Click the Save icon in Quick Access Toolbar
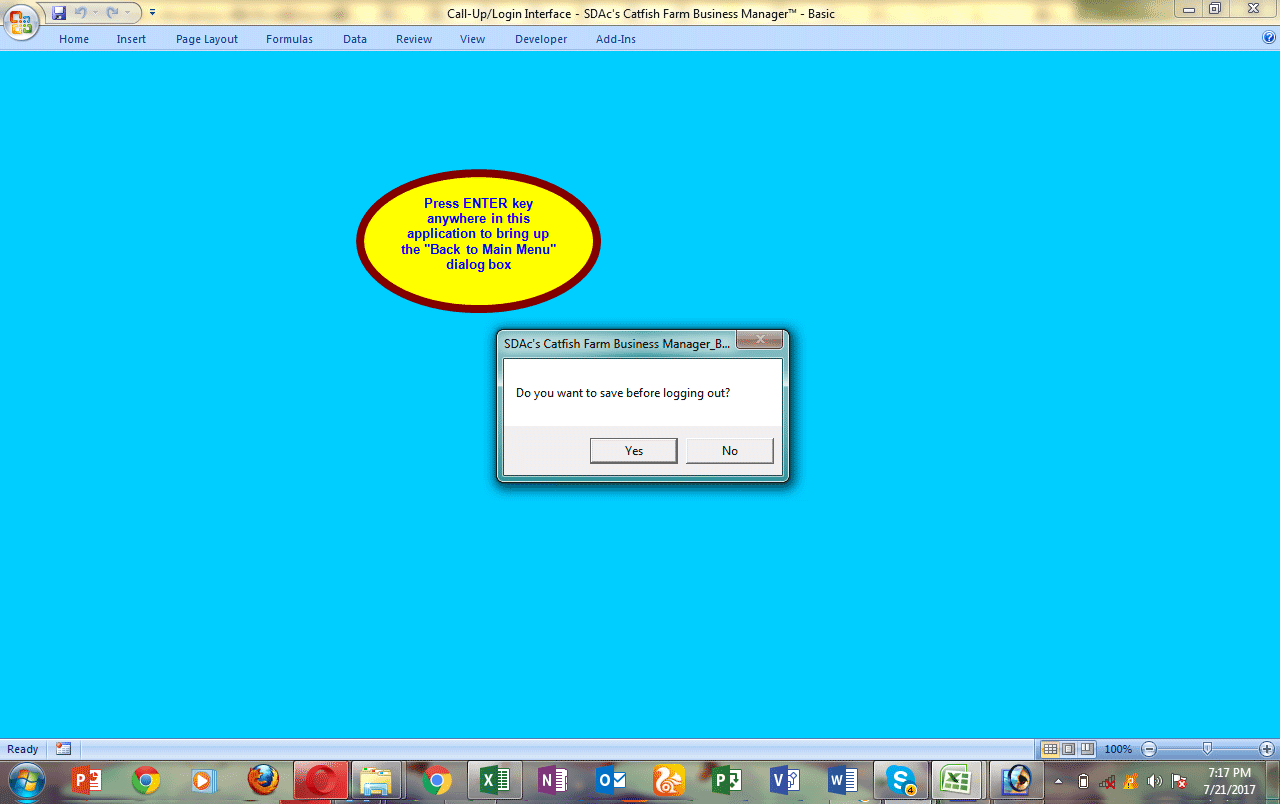This screenshot has width=1280, height=804. point(59,13)
